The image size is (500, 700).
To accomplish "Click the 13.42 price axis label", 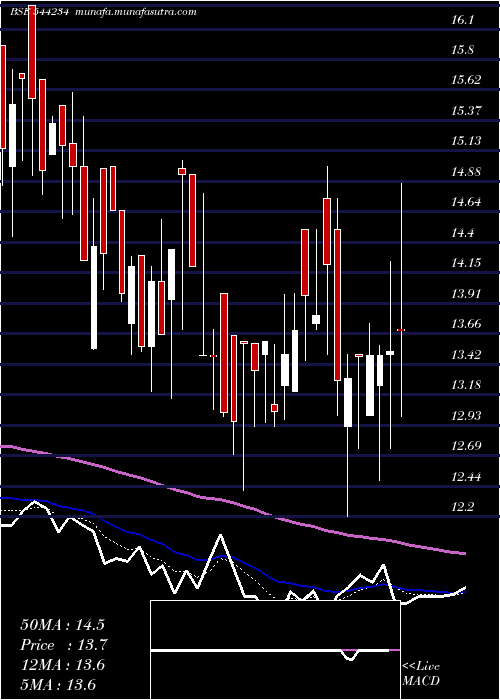I will [467, 355].
